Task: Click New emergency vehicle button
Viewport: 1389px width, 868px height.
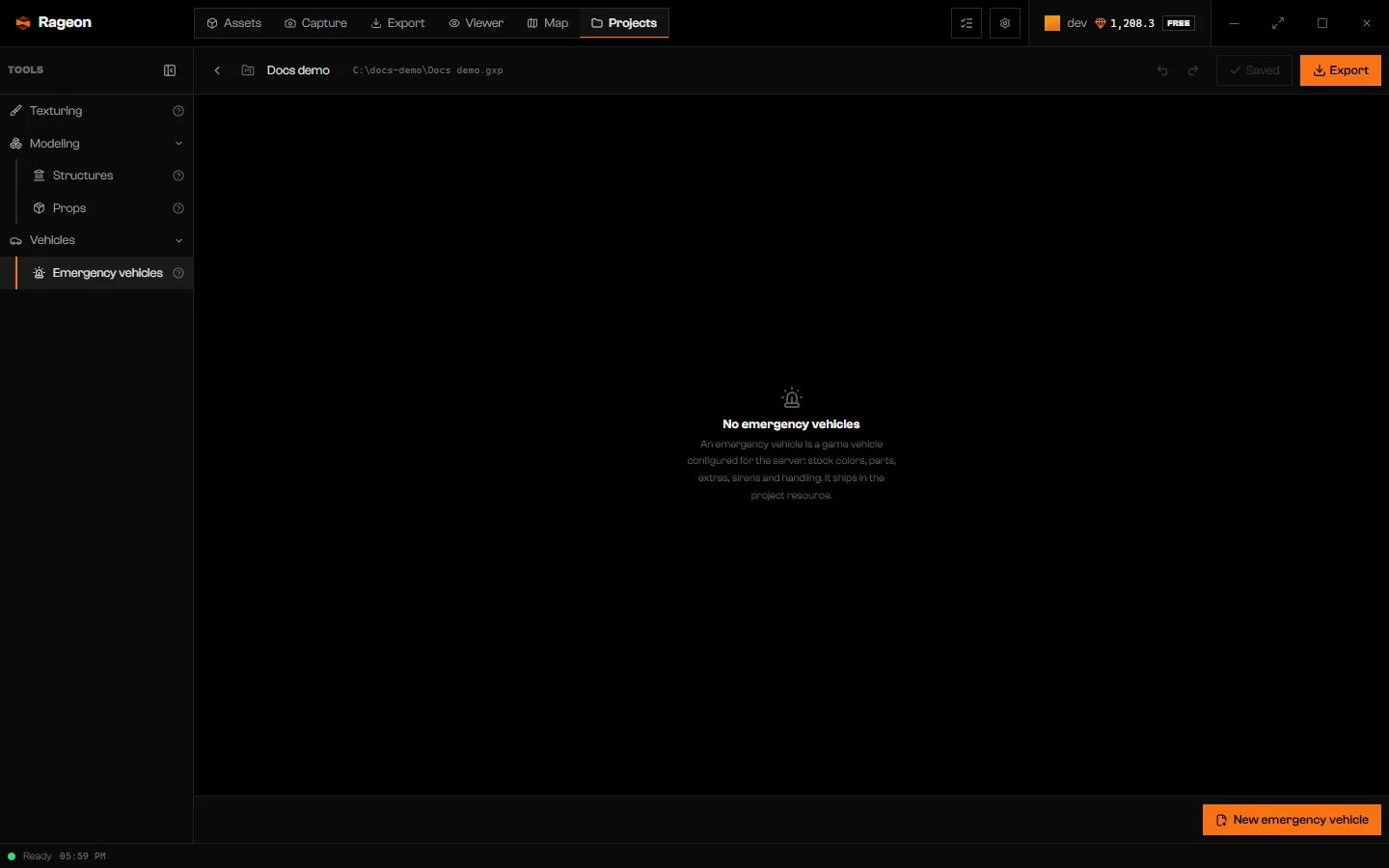Action: click(x=1292, y=820)
